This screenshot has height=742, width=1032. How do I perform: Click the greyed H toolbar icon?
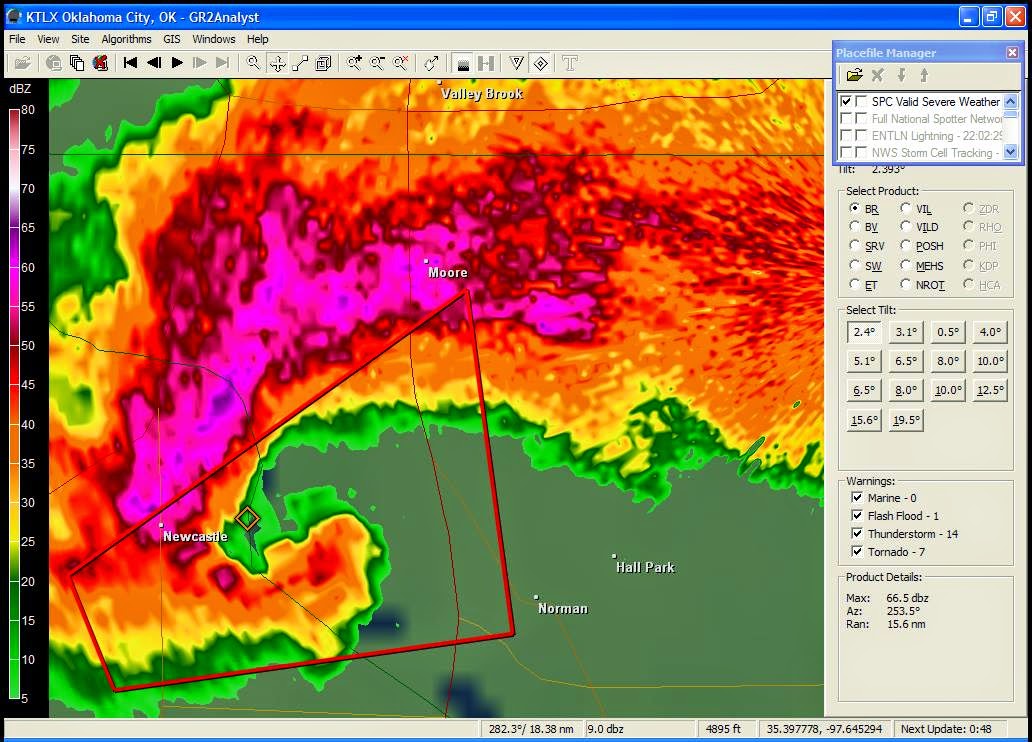[486, 63]
